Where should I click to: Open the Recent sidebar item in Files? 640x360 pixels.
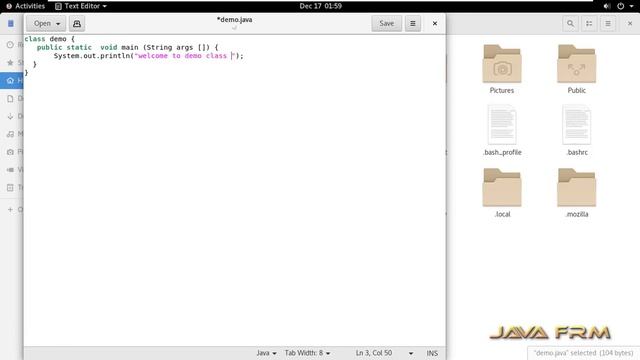pyautogui.click(x=12, y=44)
